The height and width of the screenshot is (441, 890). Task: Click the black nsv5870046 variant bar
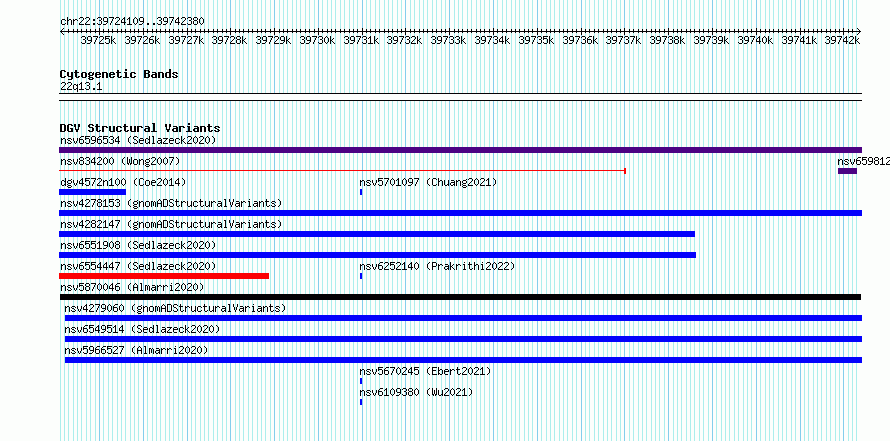[460, 297]
